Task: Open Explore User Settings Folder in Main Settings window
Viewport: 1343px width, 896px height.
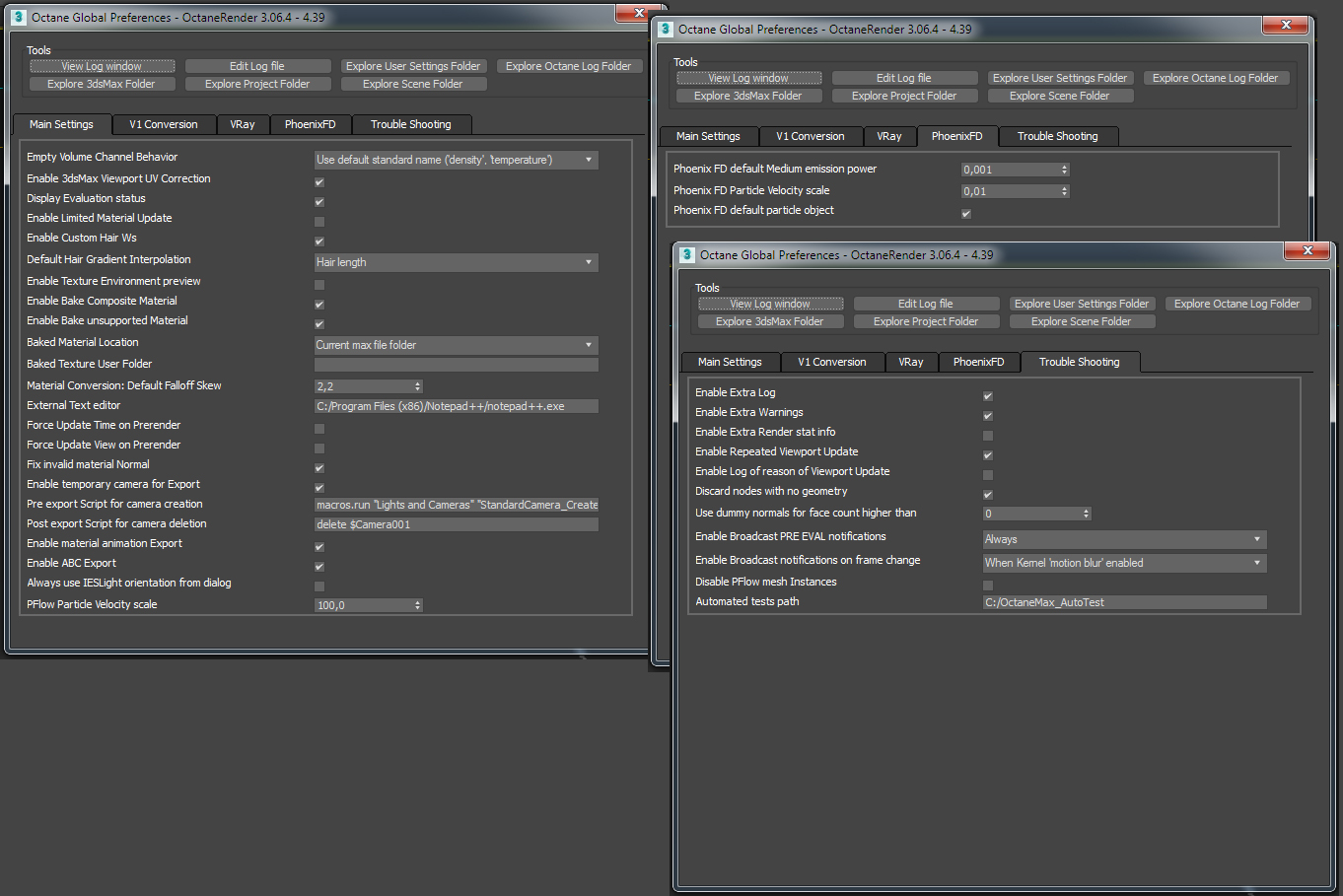Action: [x=413, y=66]
